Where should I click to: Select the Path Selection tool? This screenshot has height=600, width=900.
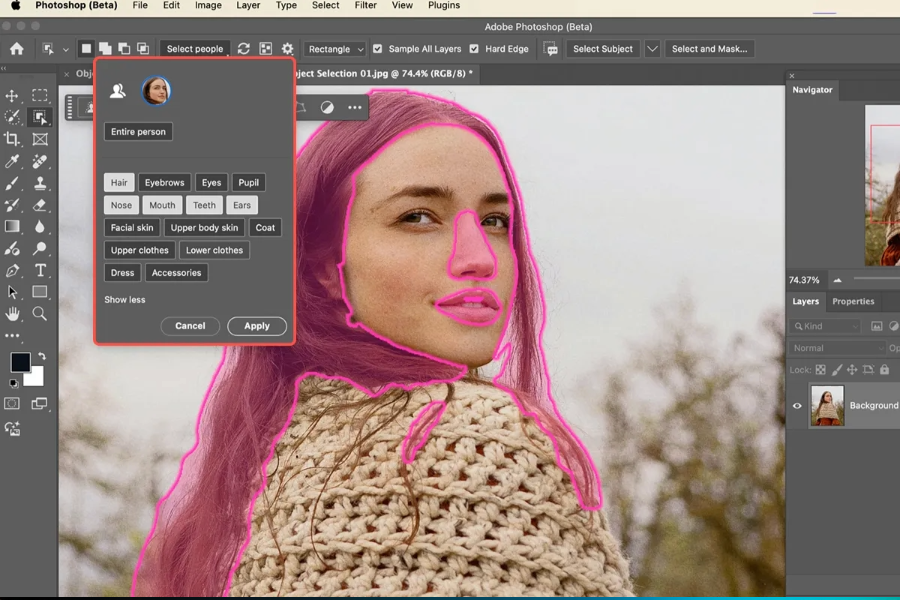pos(12,292)
